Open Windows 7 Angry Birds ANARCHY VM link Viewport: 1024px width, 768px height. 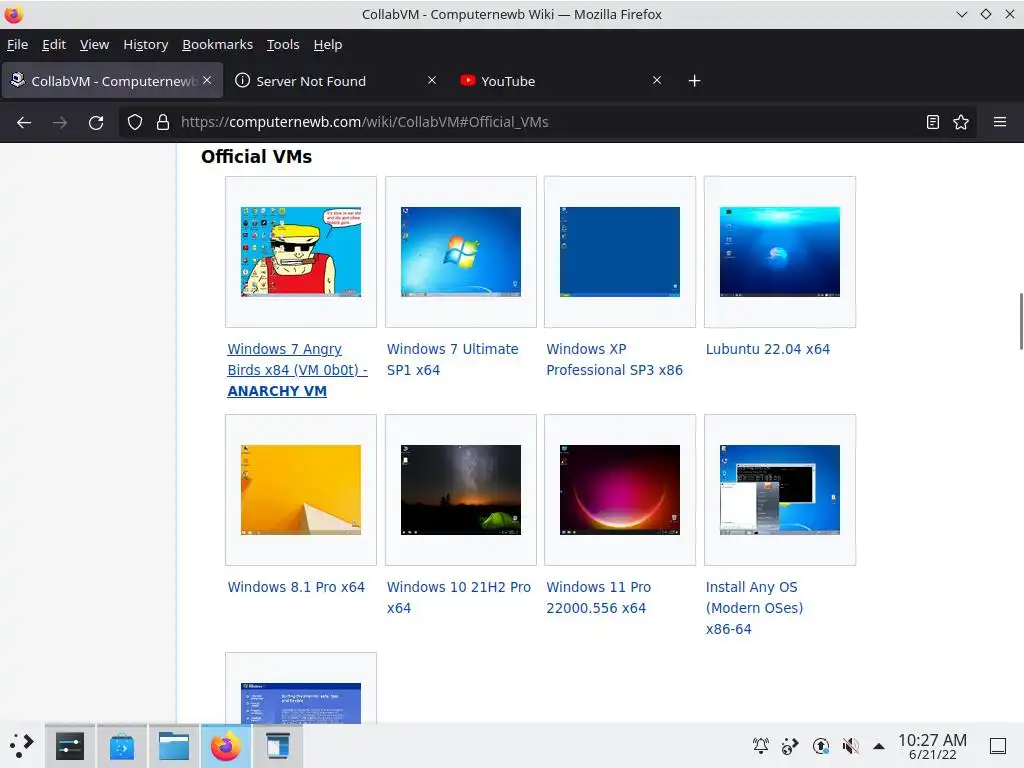click(297, 370)
